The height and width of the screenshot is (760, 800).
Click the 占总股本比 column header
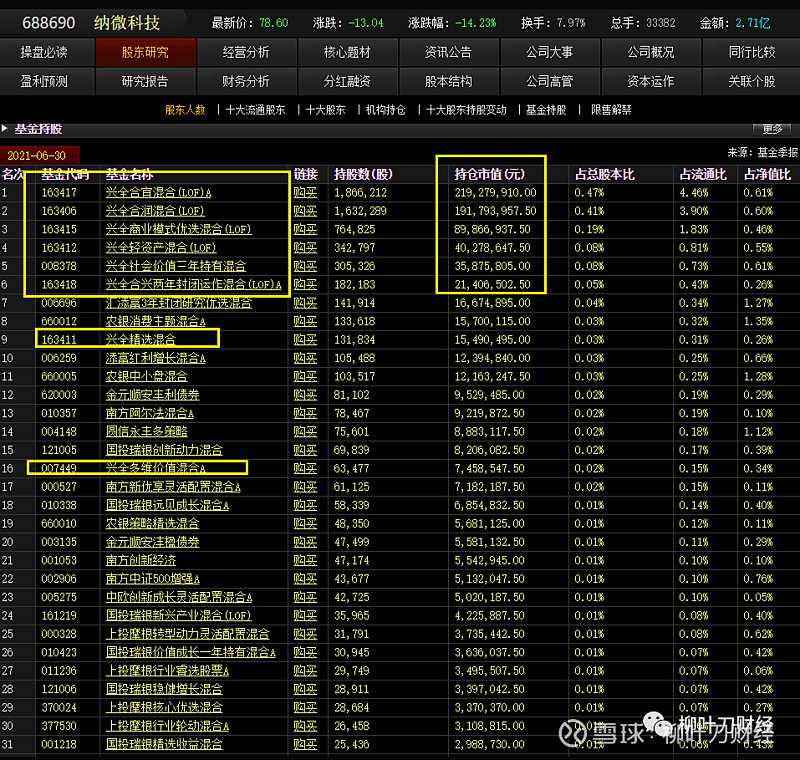click(605, 174)
